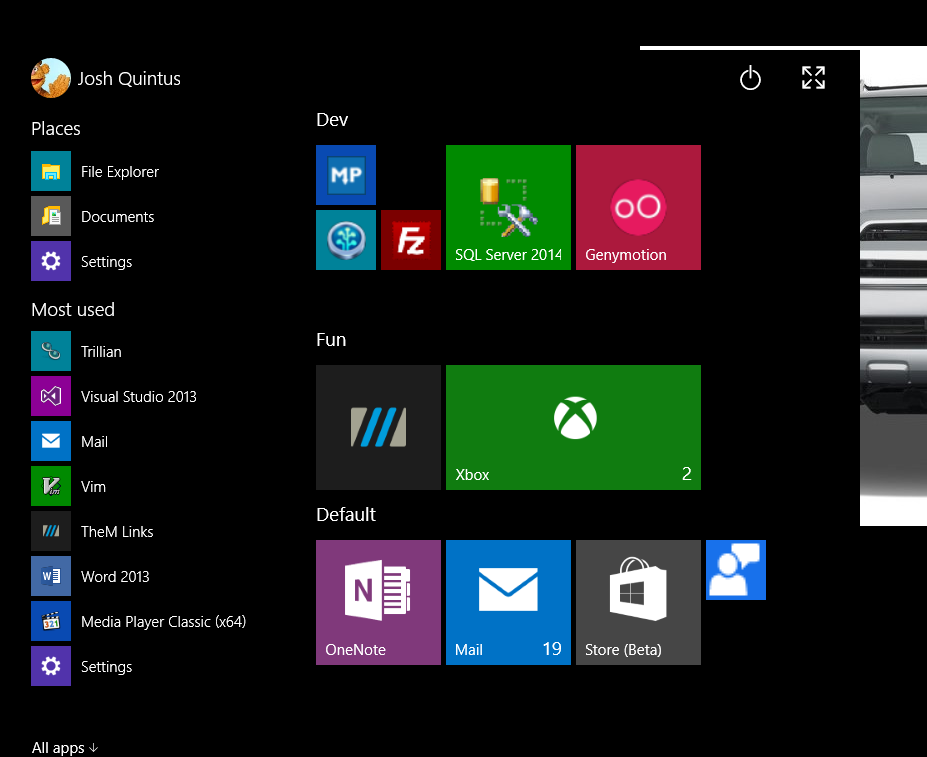Viewport: 927px width, 757px height.
Task: Open the striped TheM tile in Fun
Action: point(378,428)
